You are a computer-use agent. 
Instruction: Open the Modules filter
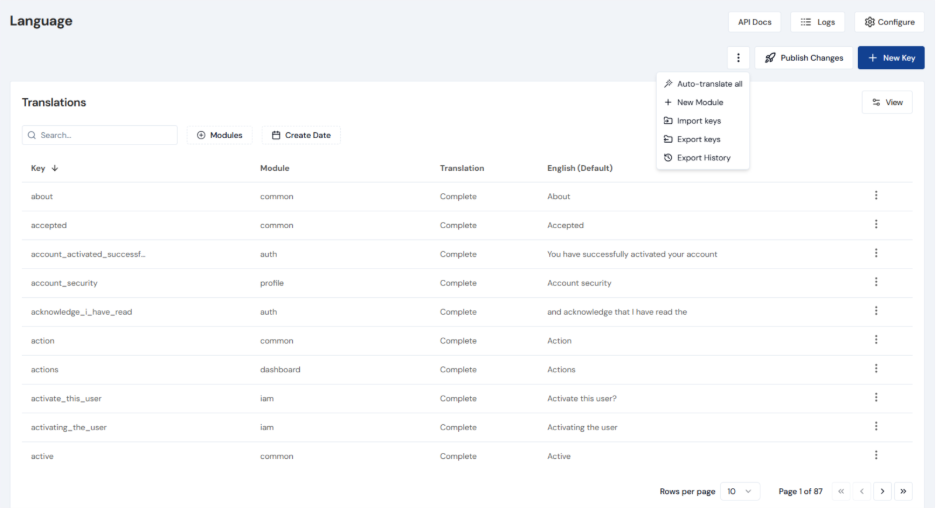[219, 135]
